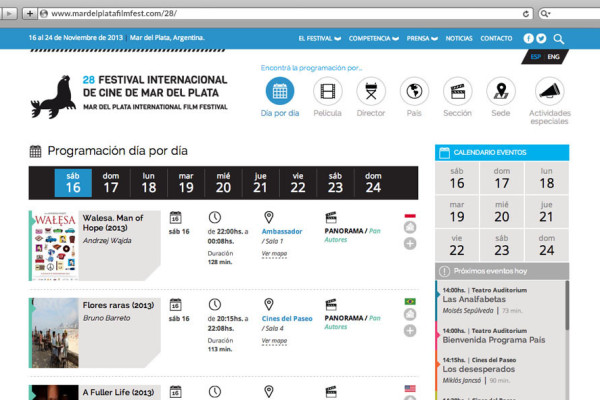Click the sea lion festival logo
The image size is (600, 400).
[x=53, y=97]
